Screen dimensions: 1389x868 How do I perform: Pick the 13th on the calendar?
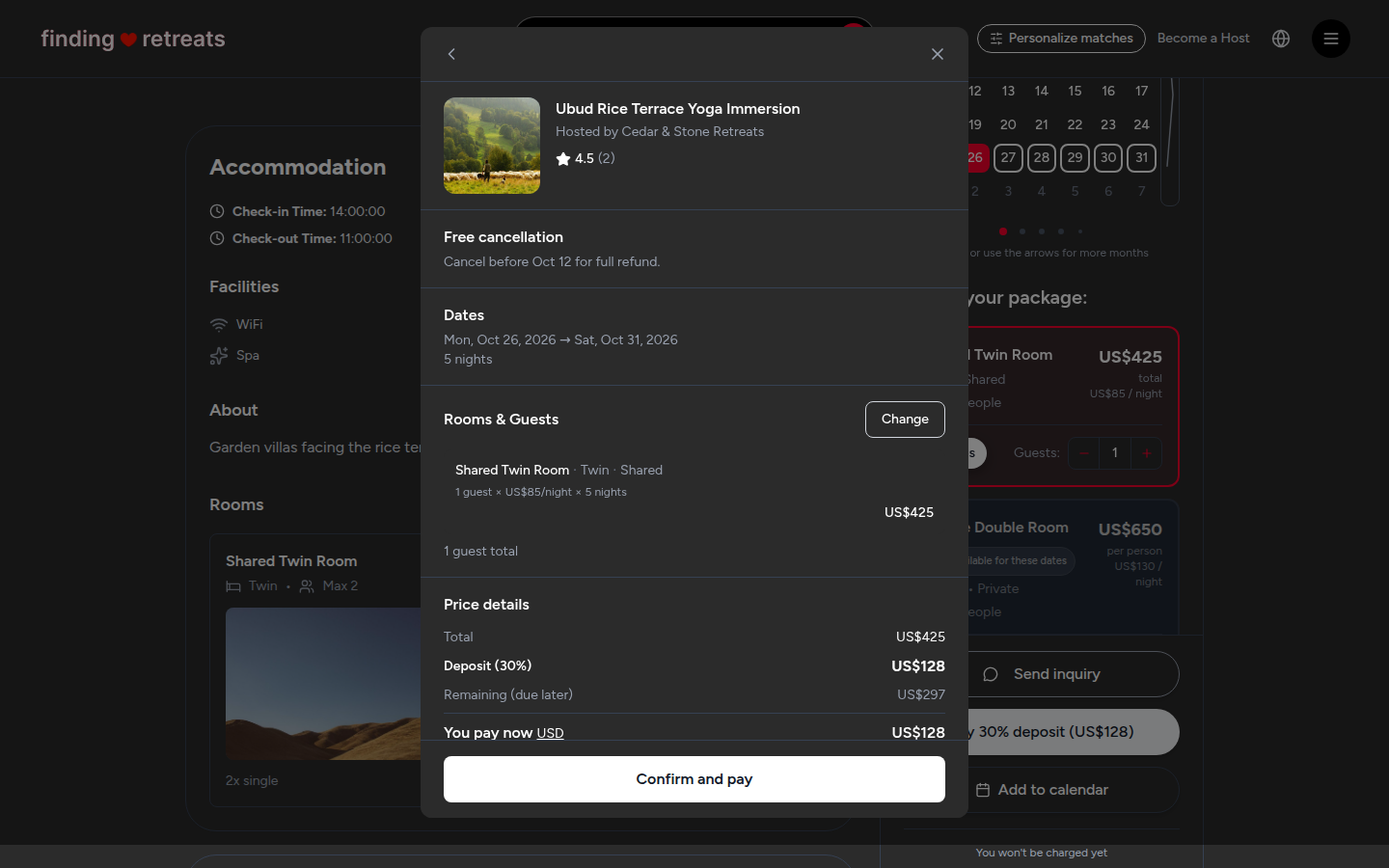1008,91
